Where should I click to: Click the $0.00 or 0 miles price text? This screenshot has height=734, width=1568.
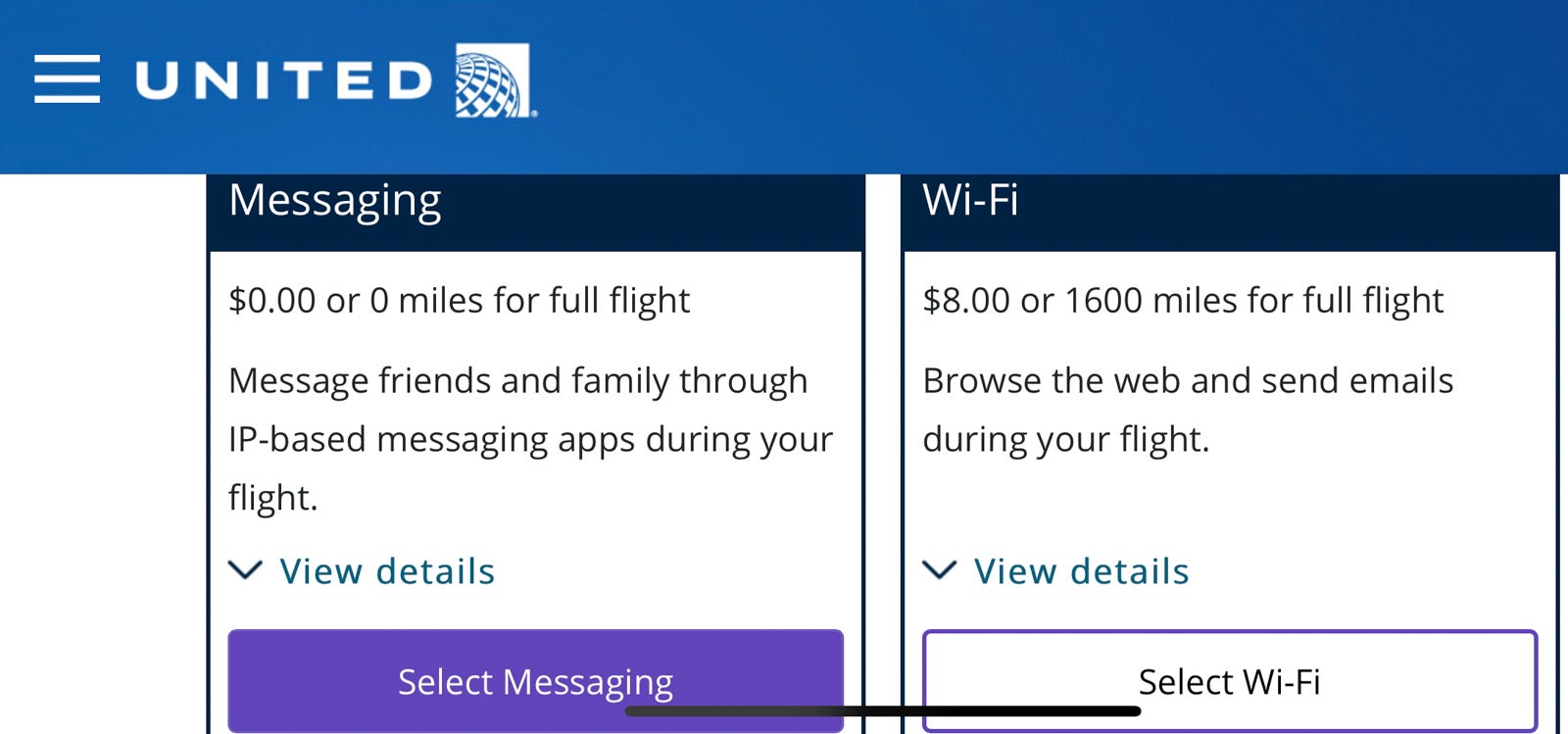click(459, 301)
